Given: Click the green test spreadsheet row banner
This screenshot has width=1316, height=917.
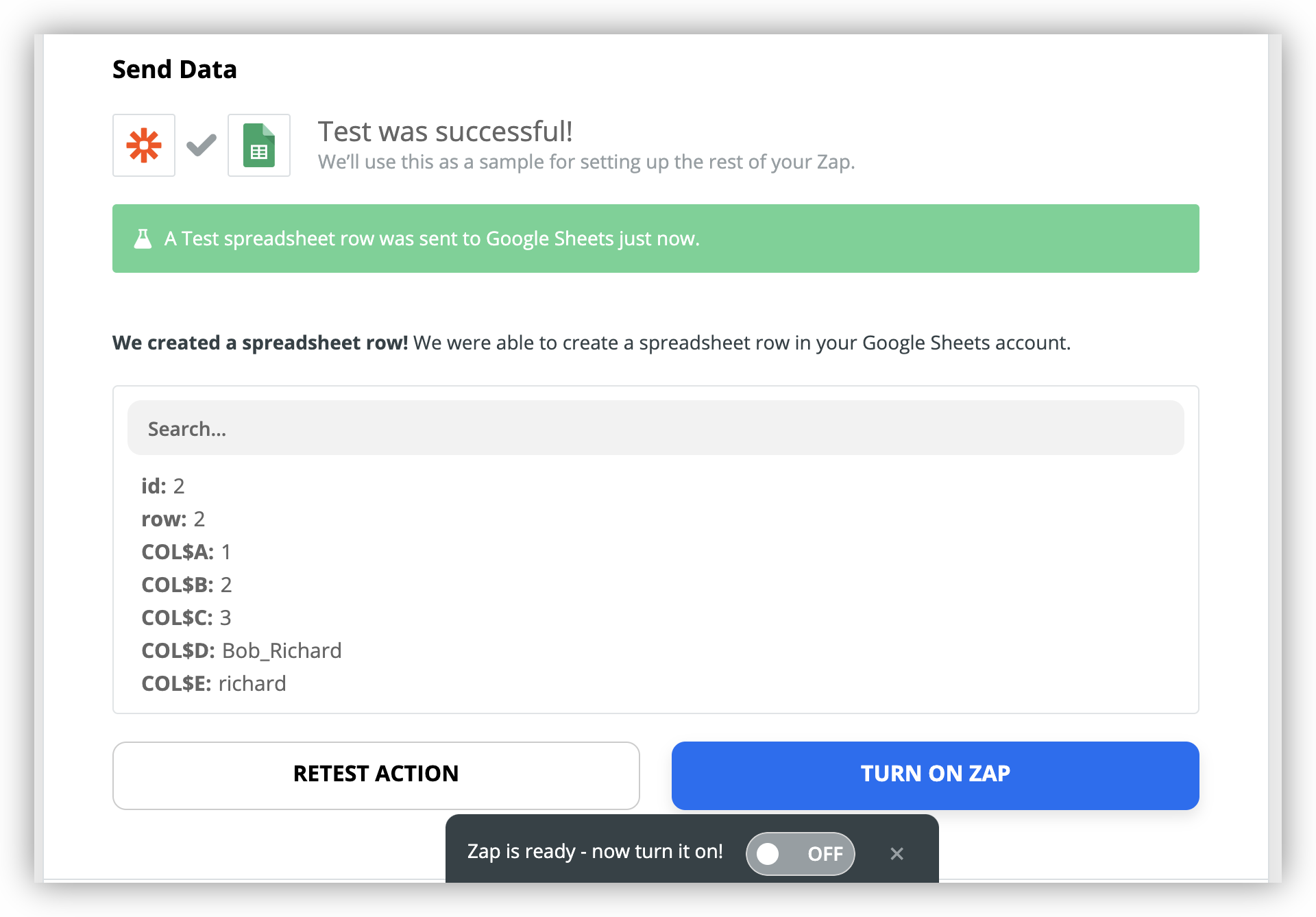Looking at the screenshot, I should point(655,239).
